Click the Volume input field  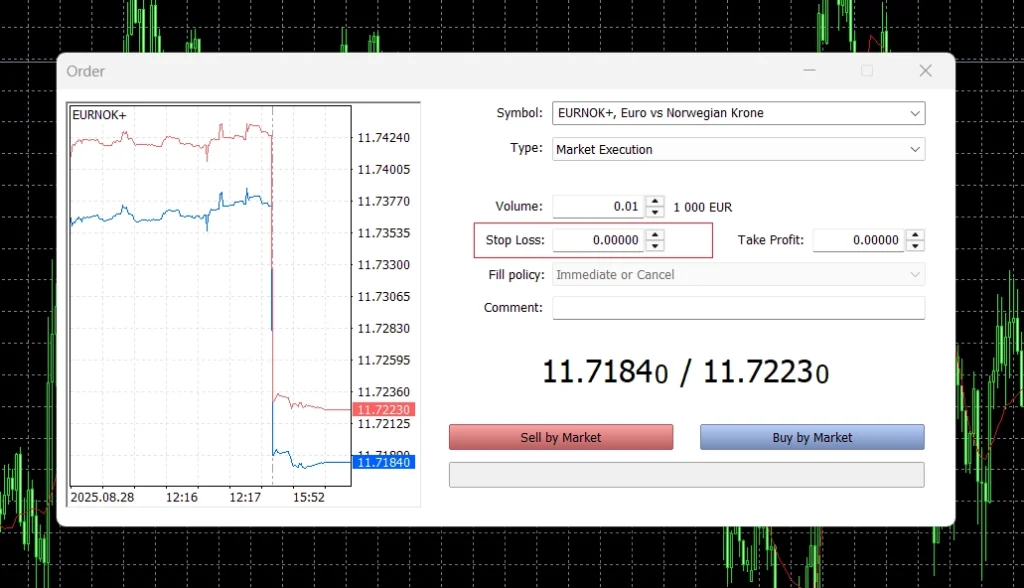tap(598, 207)
